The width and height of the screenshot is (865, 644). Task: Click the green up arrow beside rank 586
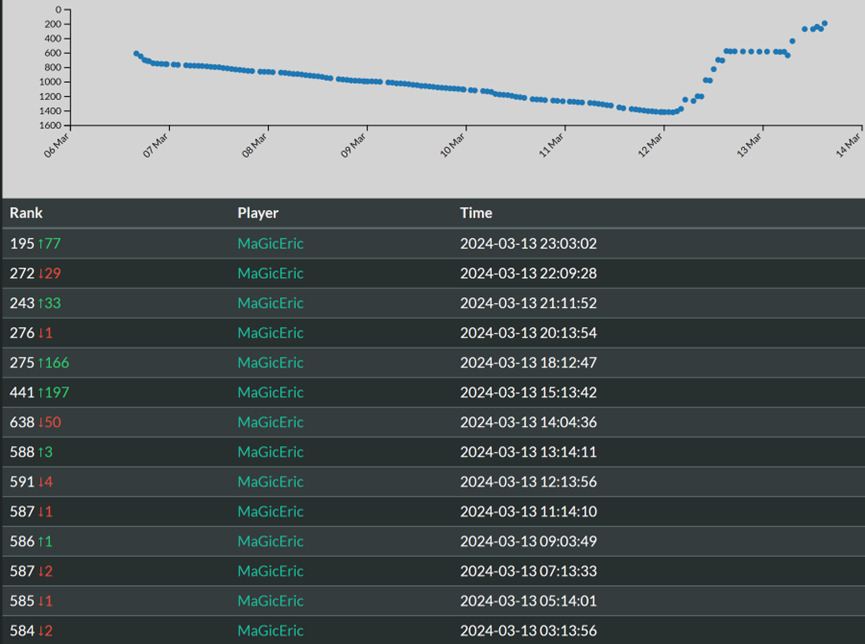(41, 542)
